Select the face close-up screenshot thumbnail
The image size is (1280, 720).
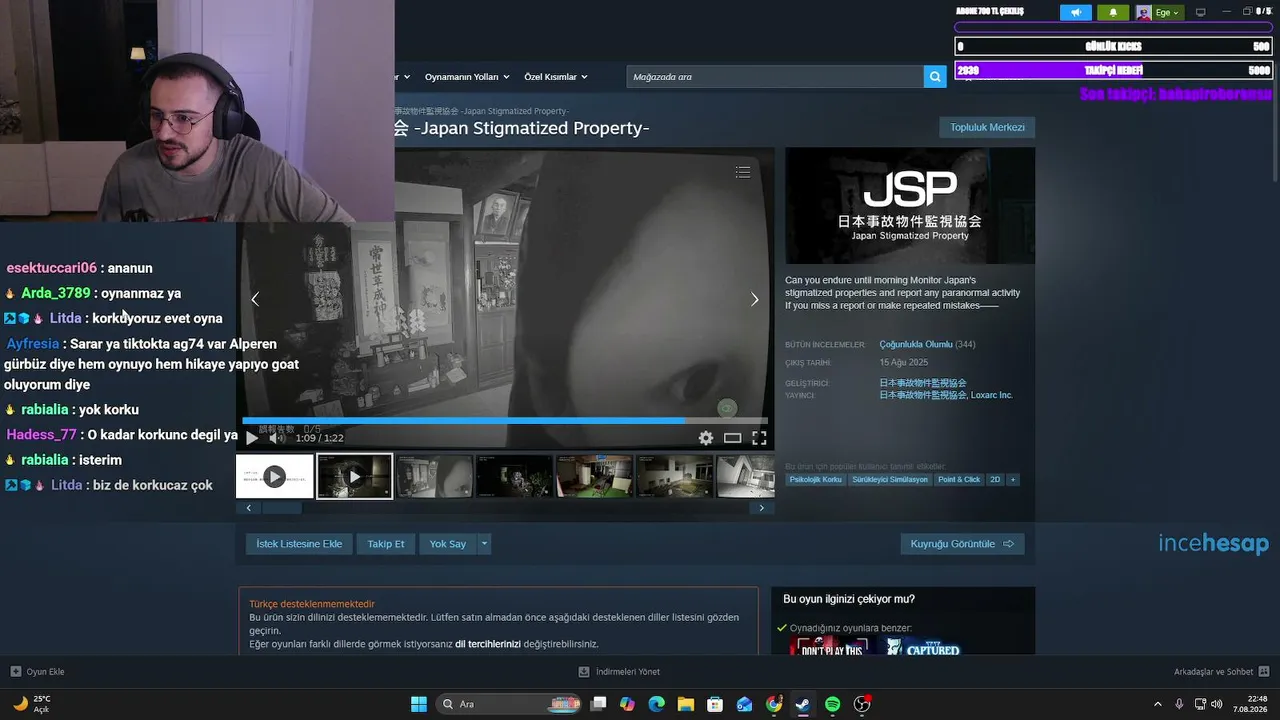click(435, 476)
